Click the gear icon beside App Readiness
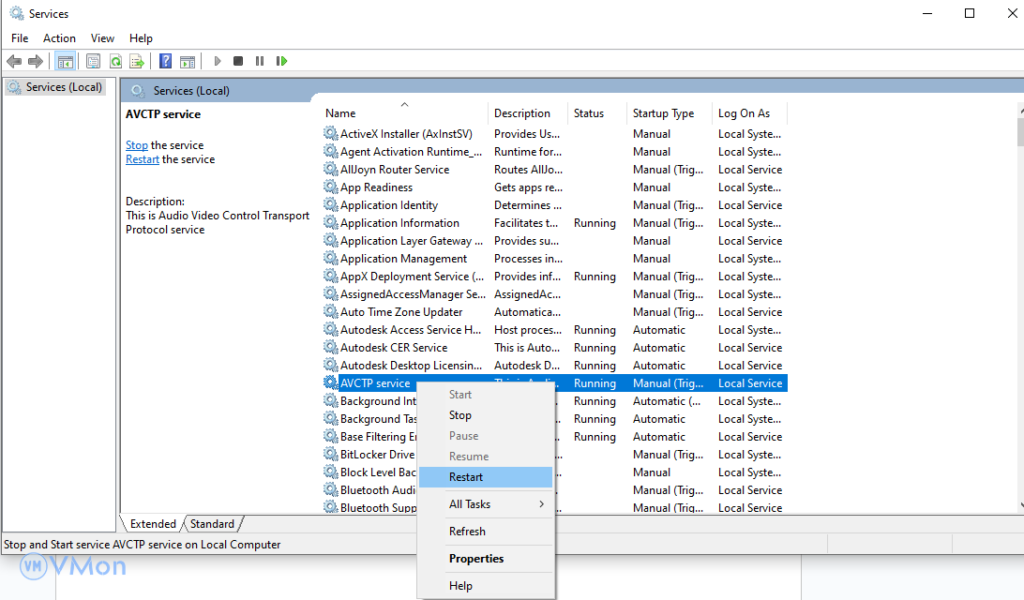 [x=330, y=187]
